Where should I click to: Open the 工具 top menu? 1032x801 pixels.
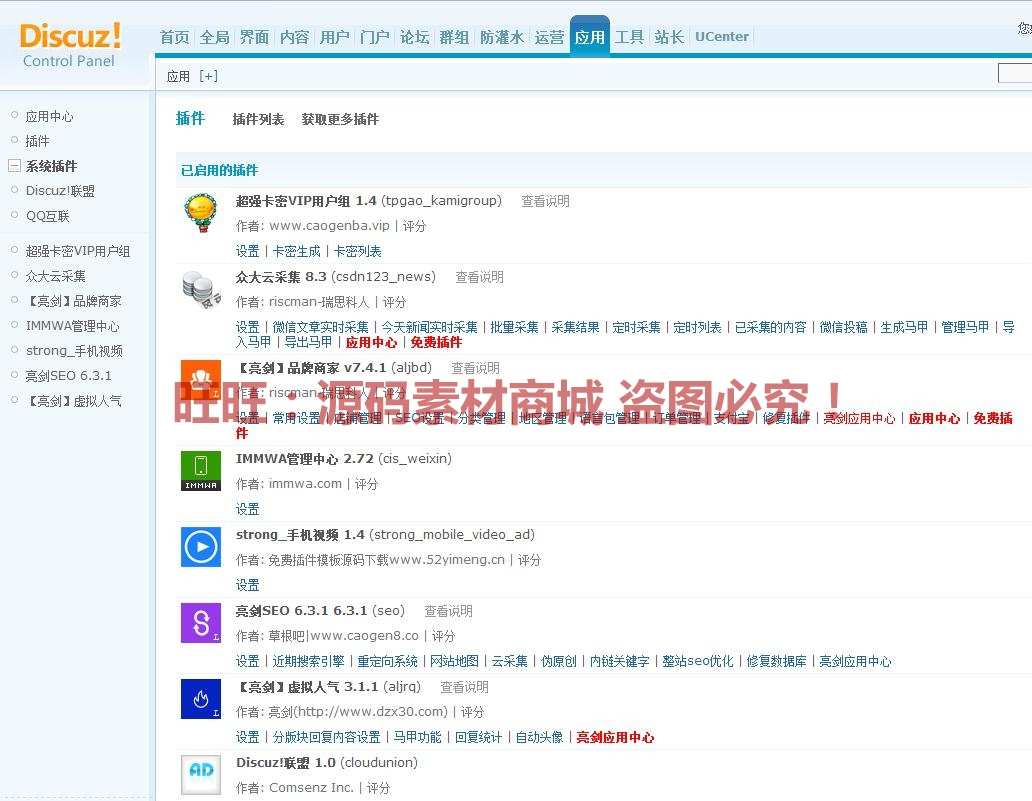click(629, 37)
